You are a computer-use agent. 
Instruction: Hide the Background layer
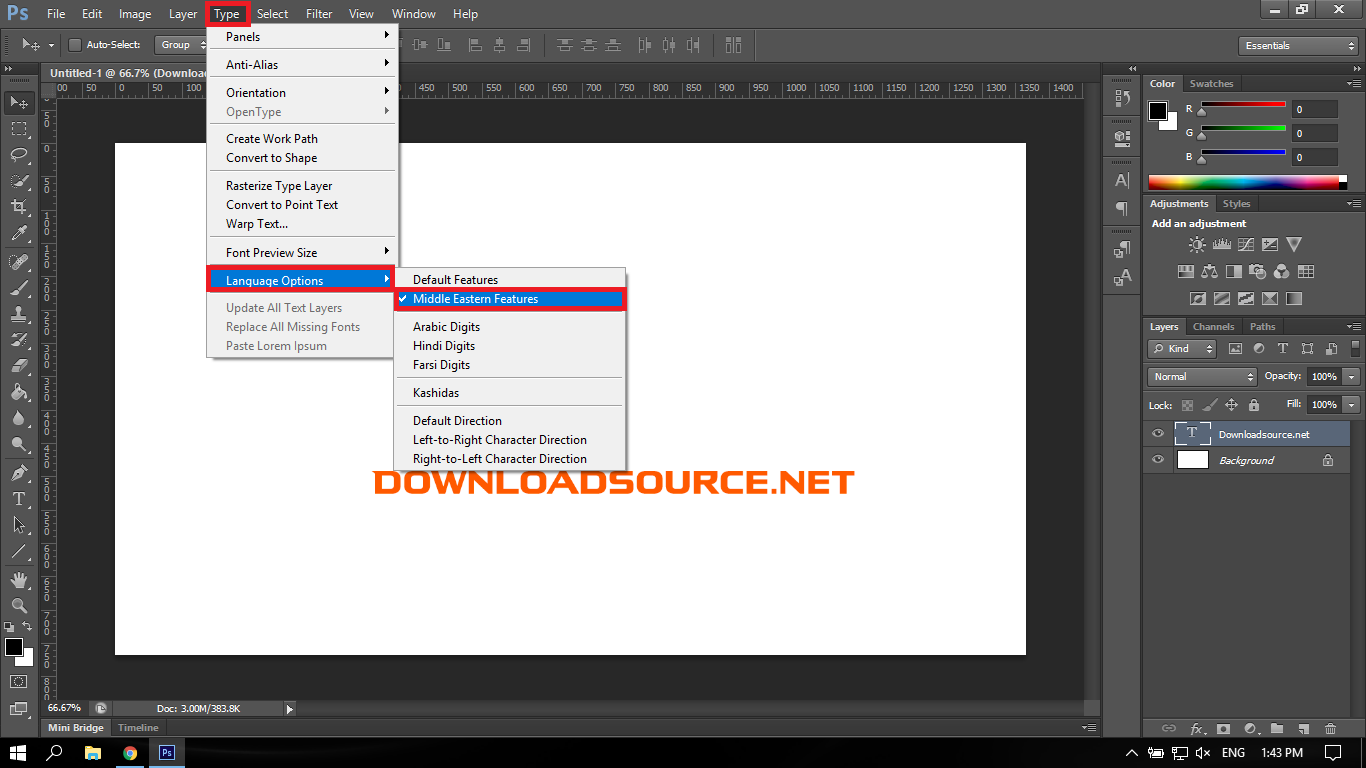pos(1158,460)
